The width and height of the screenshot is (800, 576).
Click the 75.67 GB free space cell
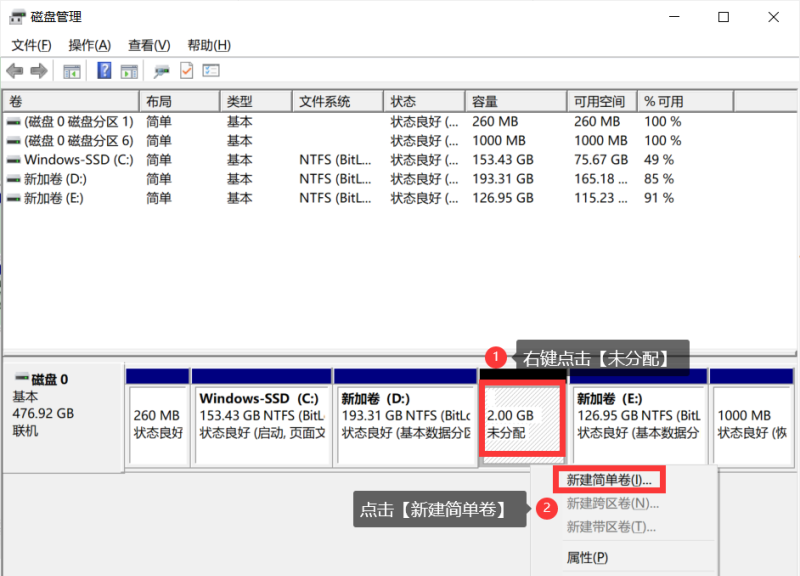coord(601,160)
